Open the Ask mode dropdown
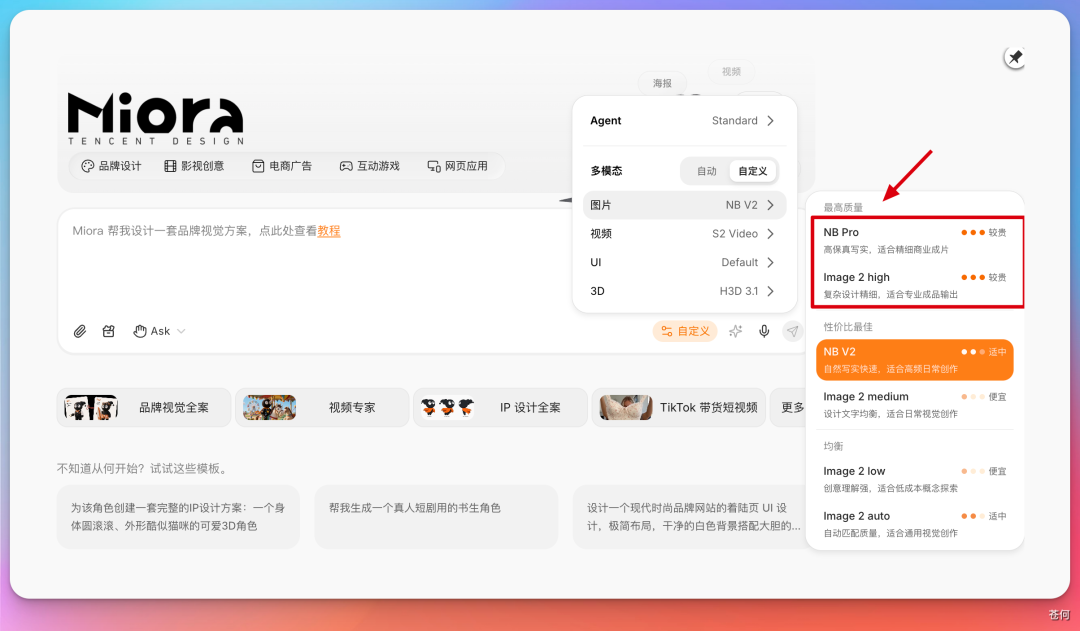 (x=159, y=331)
